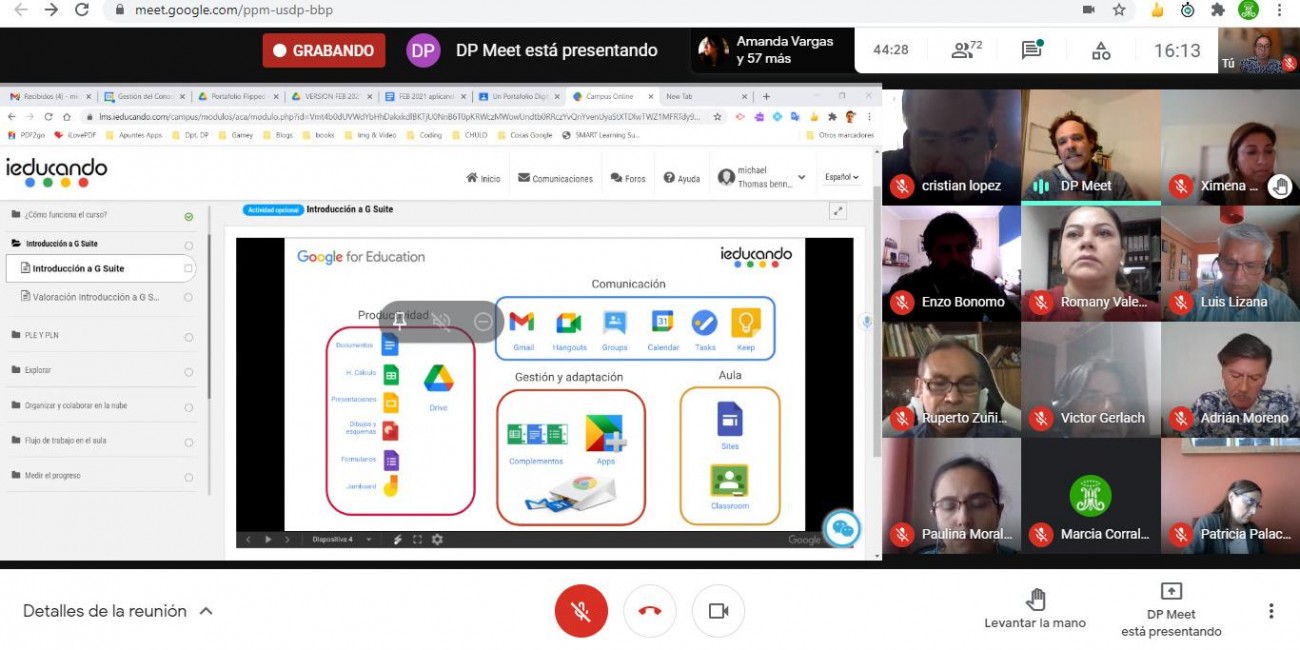The width and height of the screenshot is (1300, 650).
Task: Click the GRABANDO recording indicator
Action: [324, 50]
